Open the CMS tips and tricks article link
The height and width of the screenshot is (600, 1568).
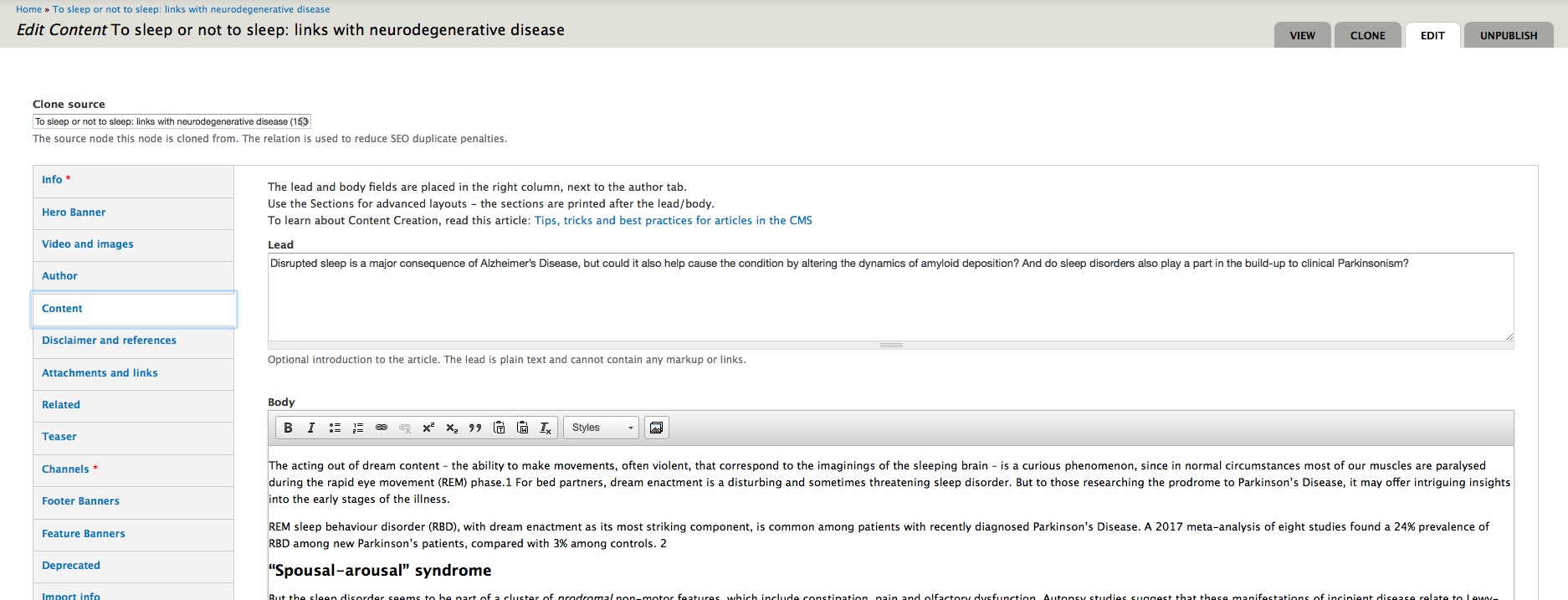(673, 221)
